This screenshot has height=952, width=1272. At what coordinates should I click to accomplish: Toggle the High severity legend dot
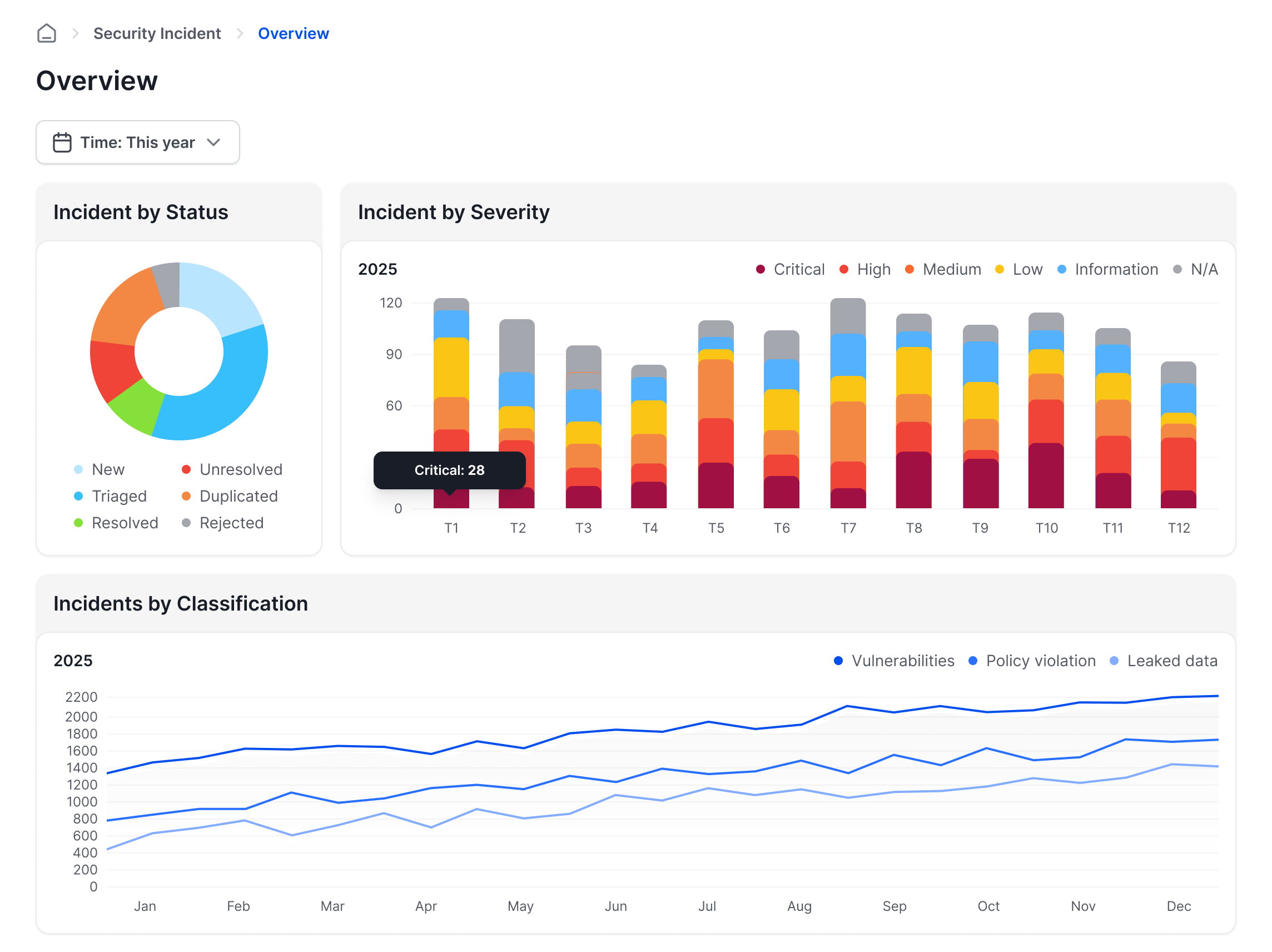point(844,269)
